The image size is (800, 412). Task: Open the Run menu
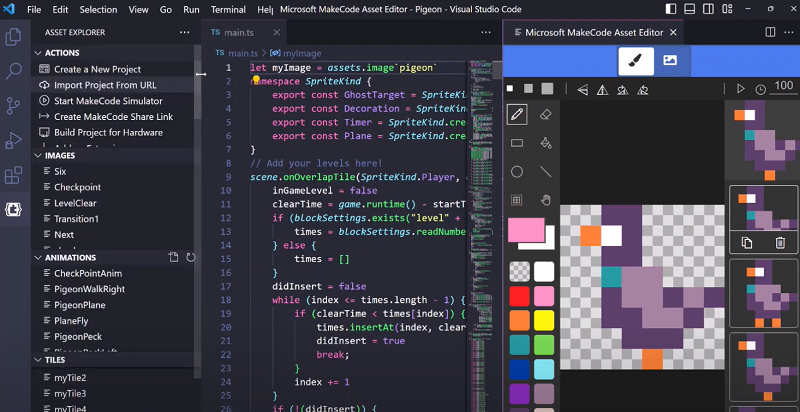pyautogui.click(x=191, y=9)
